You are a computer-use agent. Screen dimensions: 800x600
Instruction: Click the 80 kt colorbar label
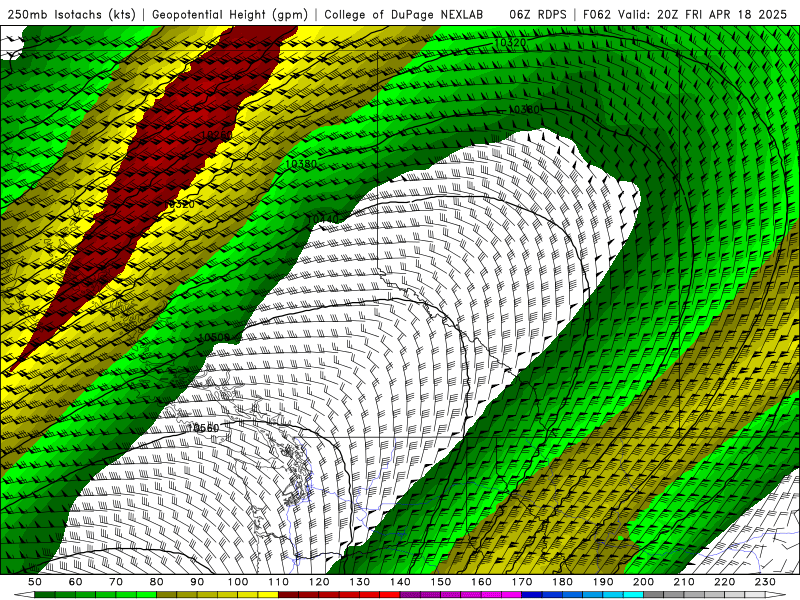[x=157, y=582]
